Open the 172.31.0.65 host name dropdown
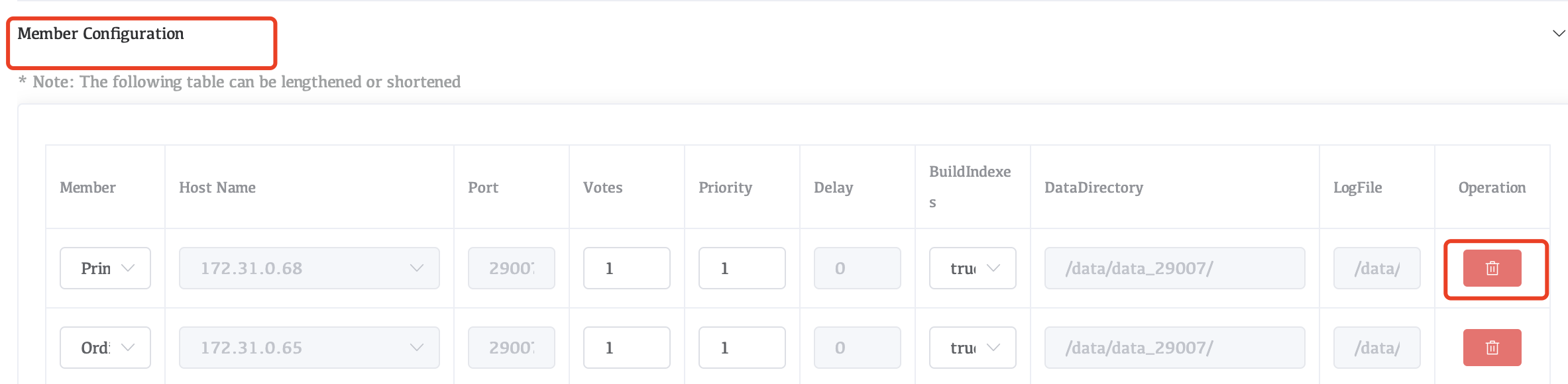This screenshot has width=1568, height=384. click(309, 348)
